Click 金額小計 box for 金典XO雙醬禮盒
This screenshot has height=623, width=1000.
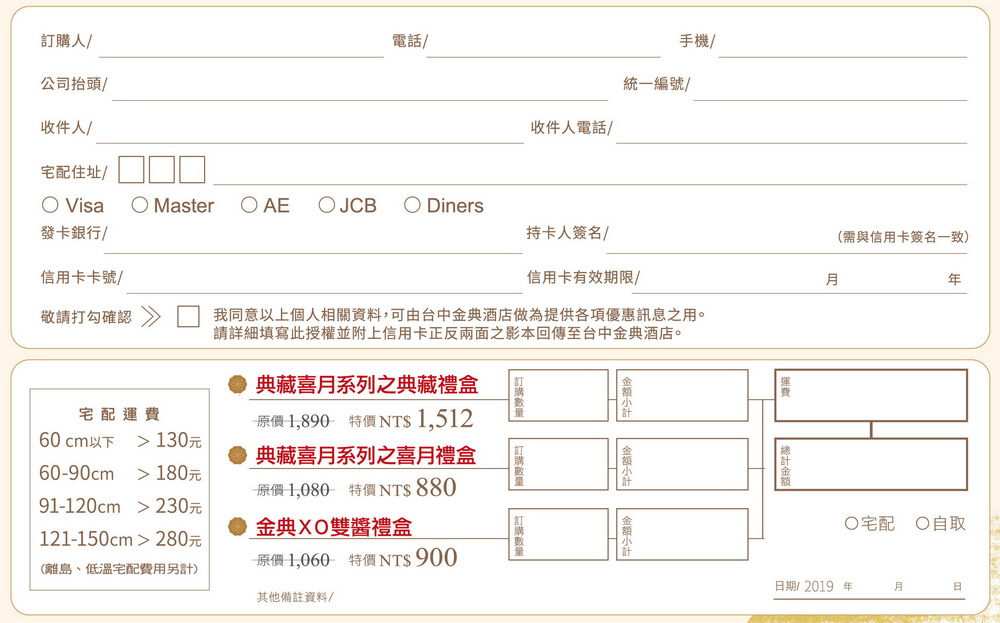[x=682, y=534]
